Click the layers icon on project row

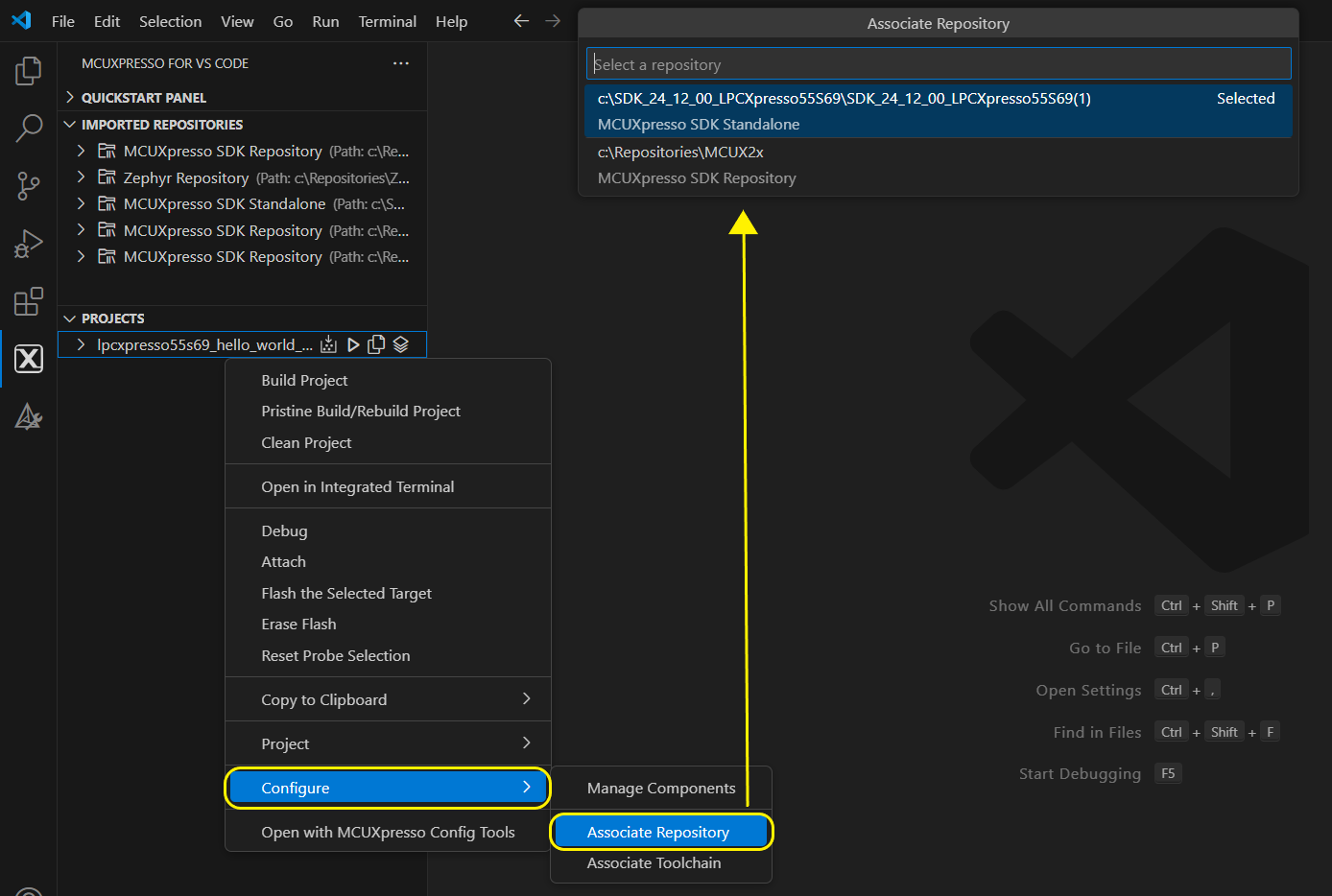(401, 345)
